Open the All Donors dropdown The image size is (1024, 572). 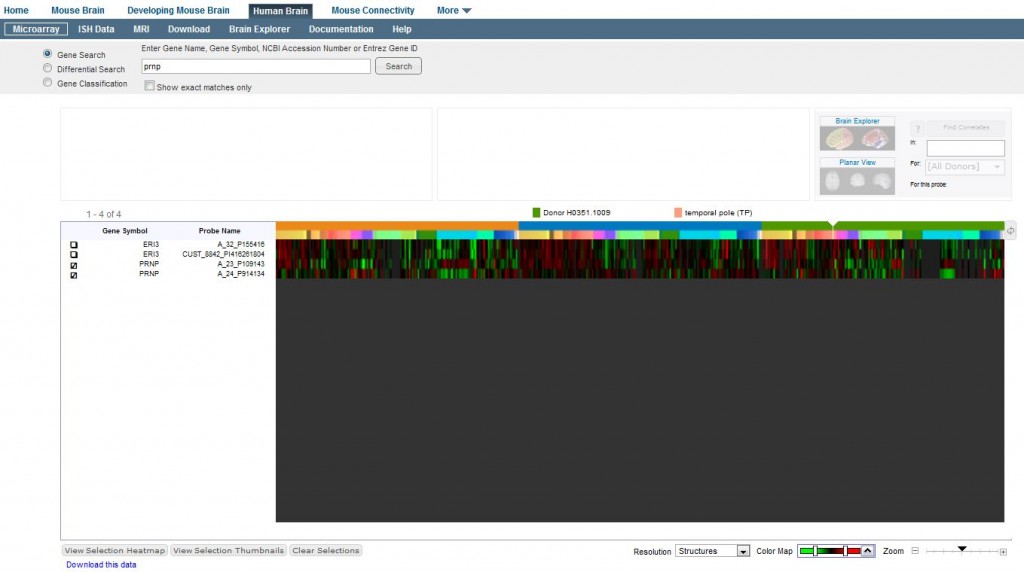tap(965, 167)
